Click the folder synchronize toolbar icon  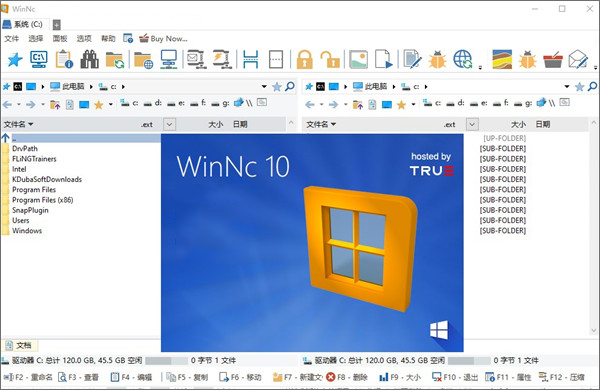click(115, 60)
